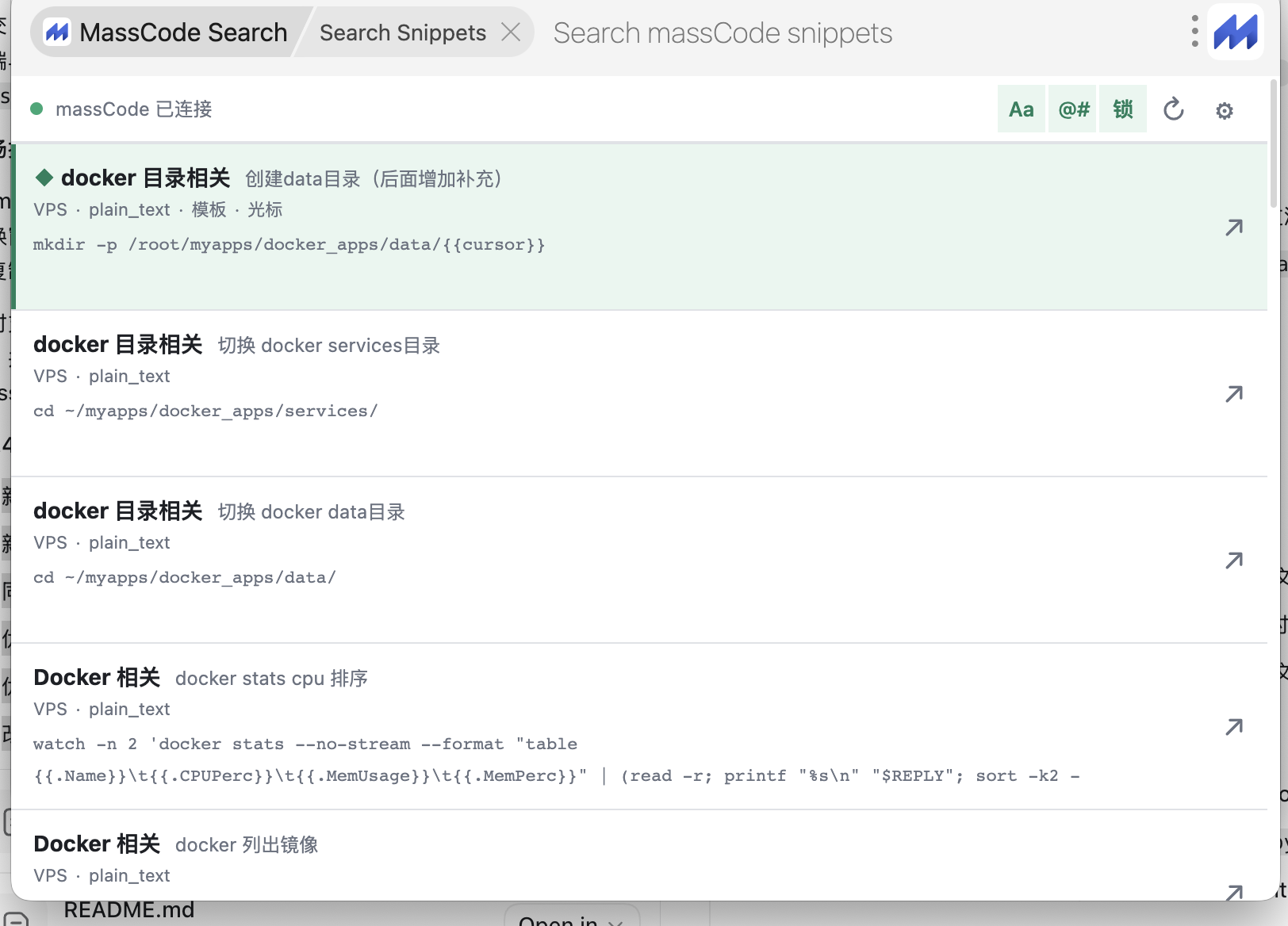This screenshot has height=926, width=1288.
Task: Select the docker stats cpu 排序 snippet title
Action: pos(271,678)
